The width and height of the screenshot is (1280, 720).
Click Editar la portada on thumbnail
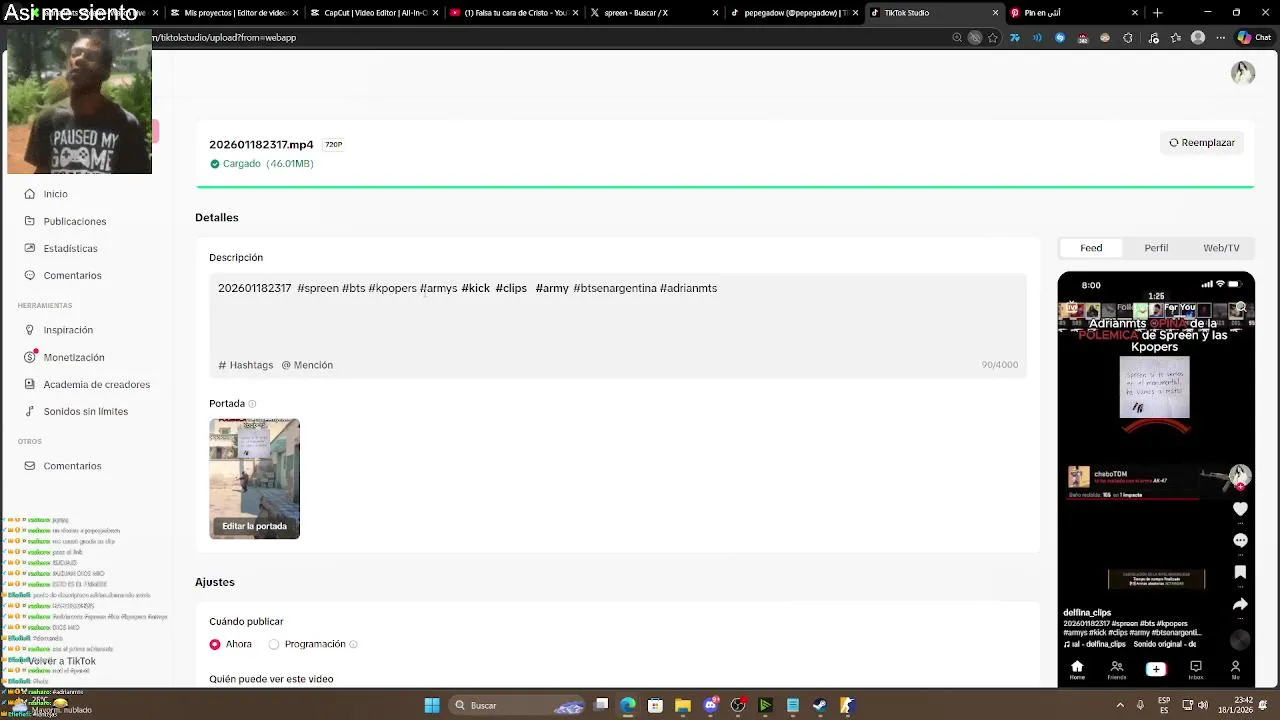[254, 526]
